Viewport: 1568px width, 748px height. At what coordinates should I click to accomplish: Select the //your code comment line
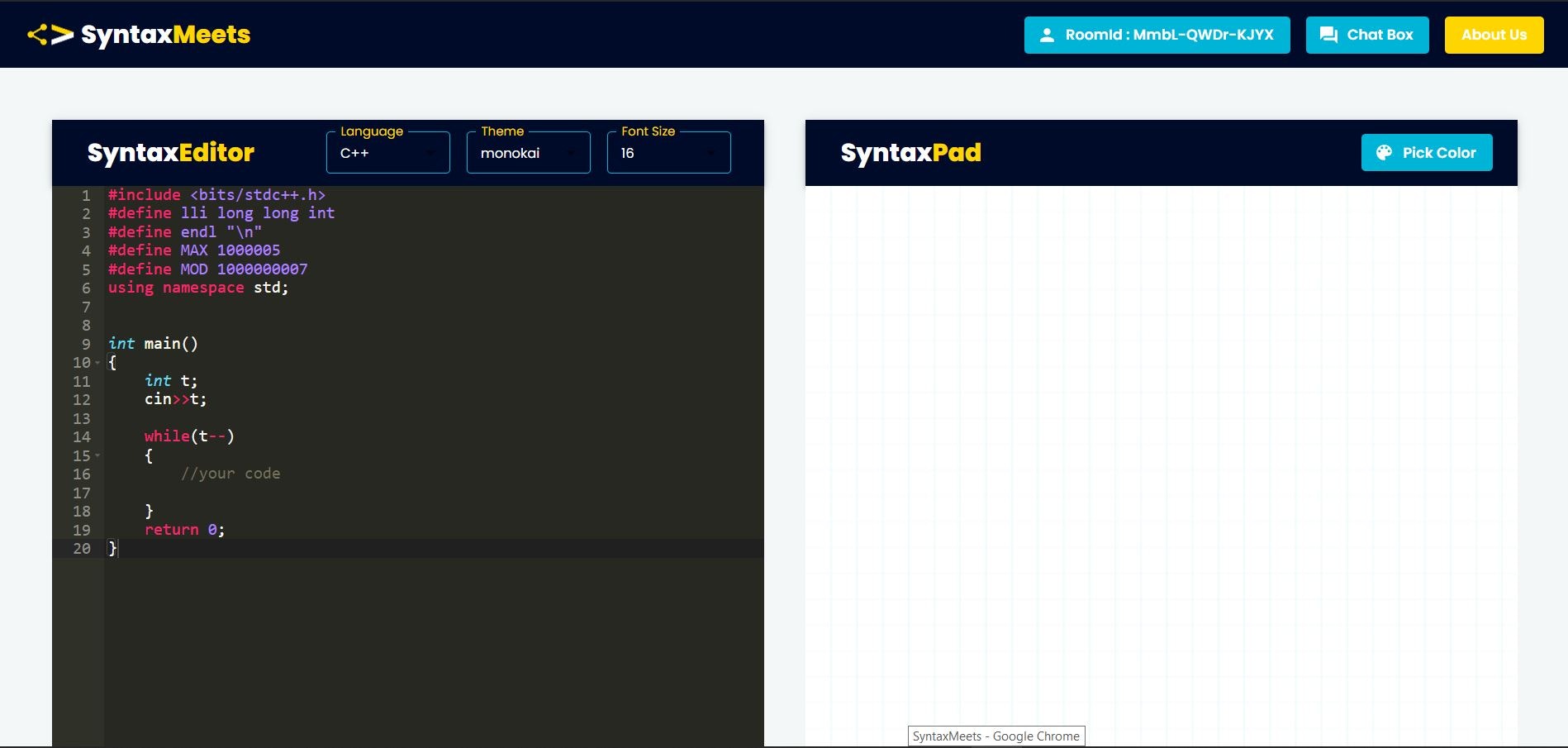(231, 474)
